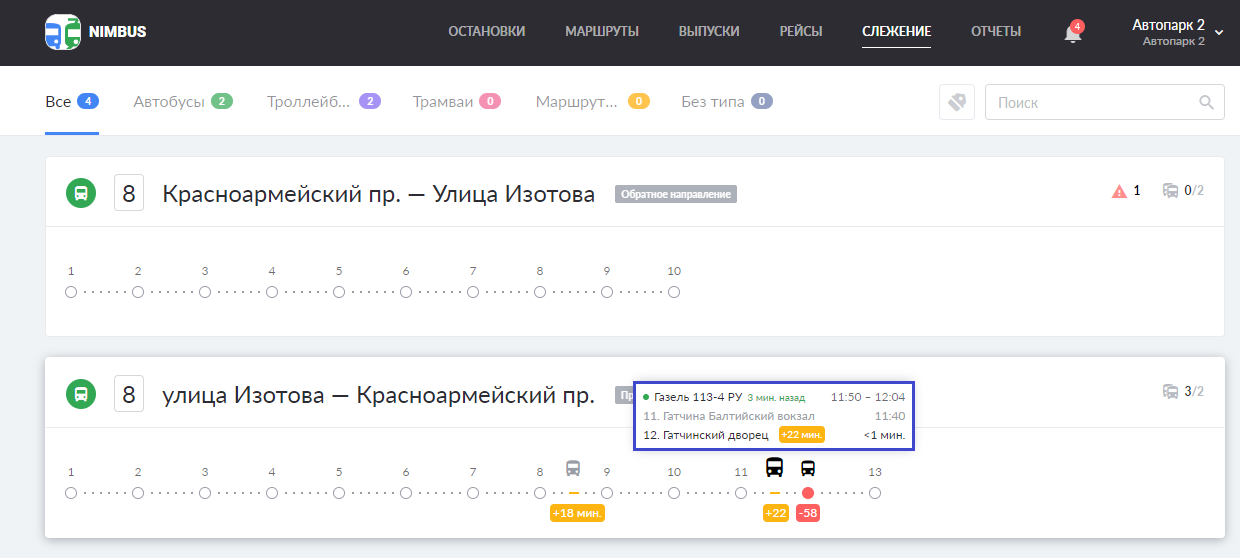This screenshot has width=1240, height=558.
Task: Open the ОТЧЕТЫ menu
Action: 996,32
